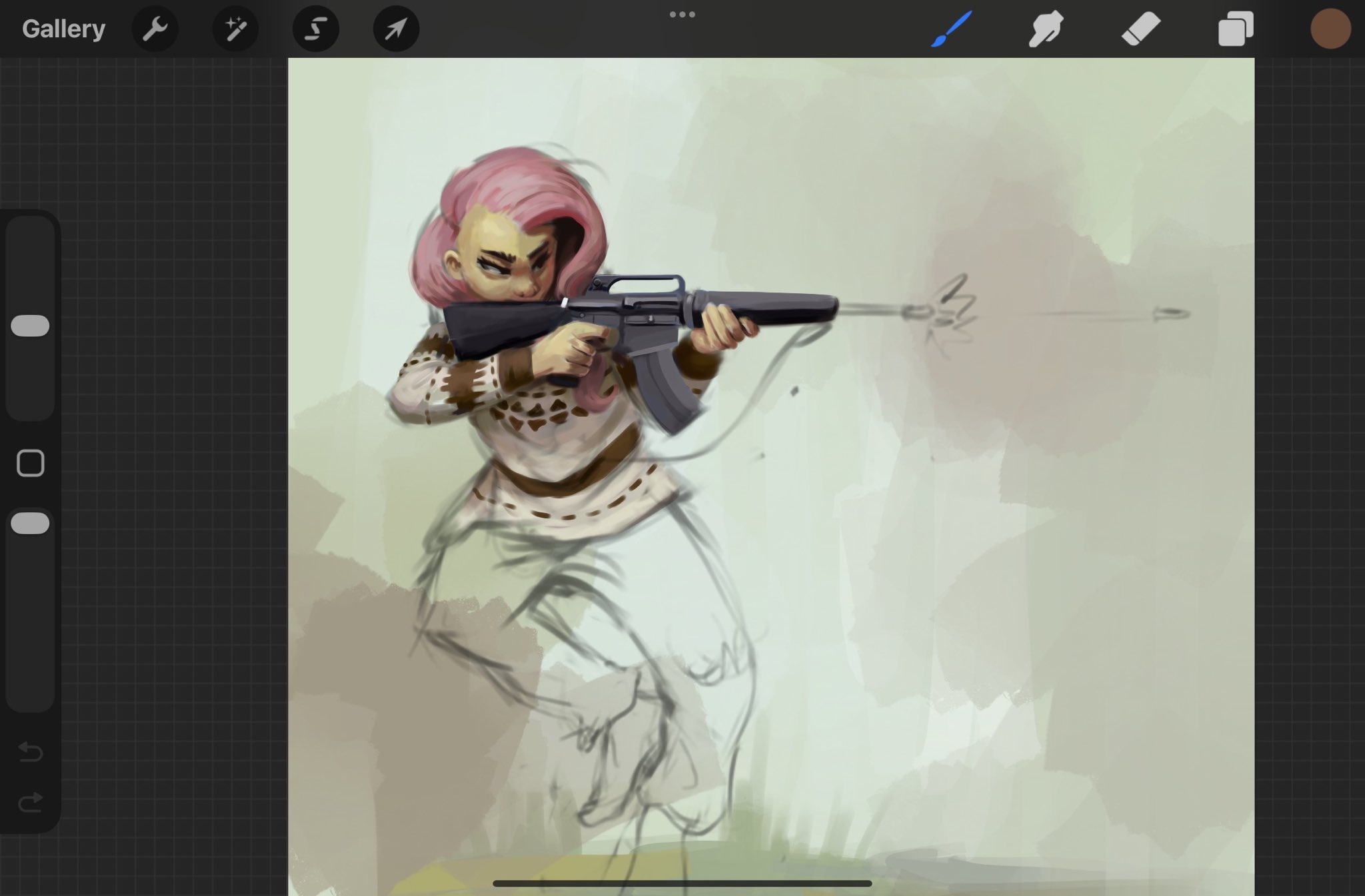Viewport: 1365px width, 896px height.
Task: Tap the three-dot multitasking menu
Action: pyautogui.click(x=682, y=14)
